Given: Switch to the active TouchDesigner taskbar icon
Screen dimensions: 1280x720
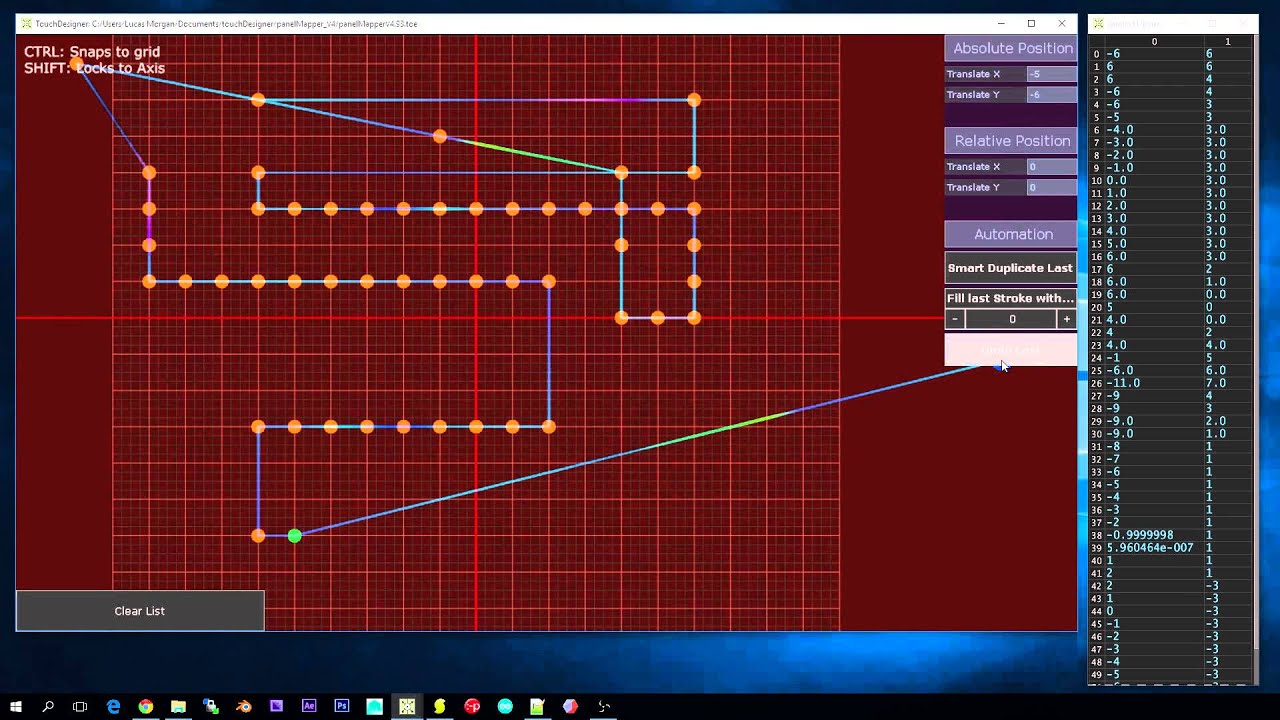Looking at the screenshot, I should coord(407,706).
